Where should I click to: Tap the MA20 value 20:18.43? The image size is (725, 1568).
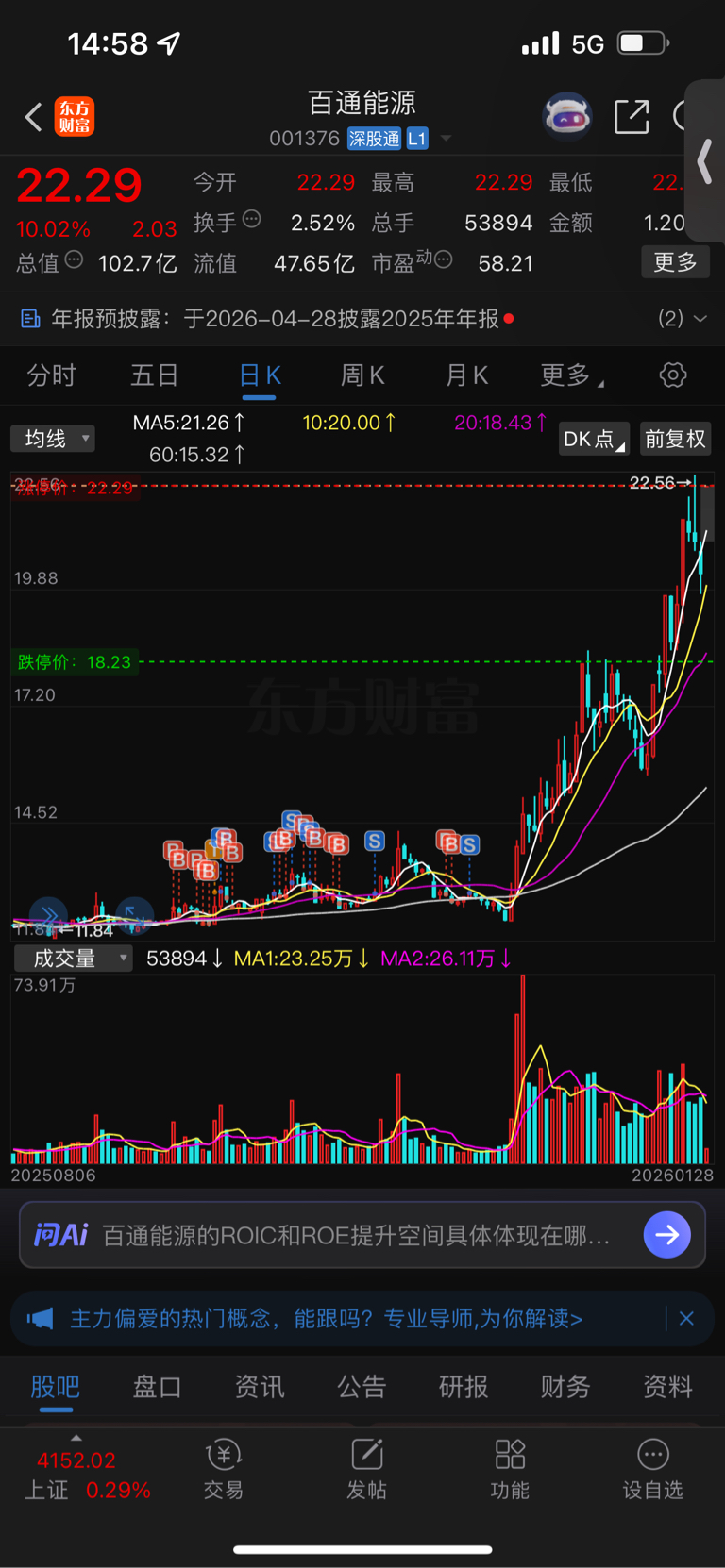[x=500, y=423]
